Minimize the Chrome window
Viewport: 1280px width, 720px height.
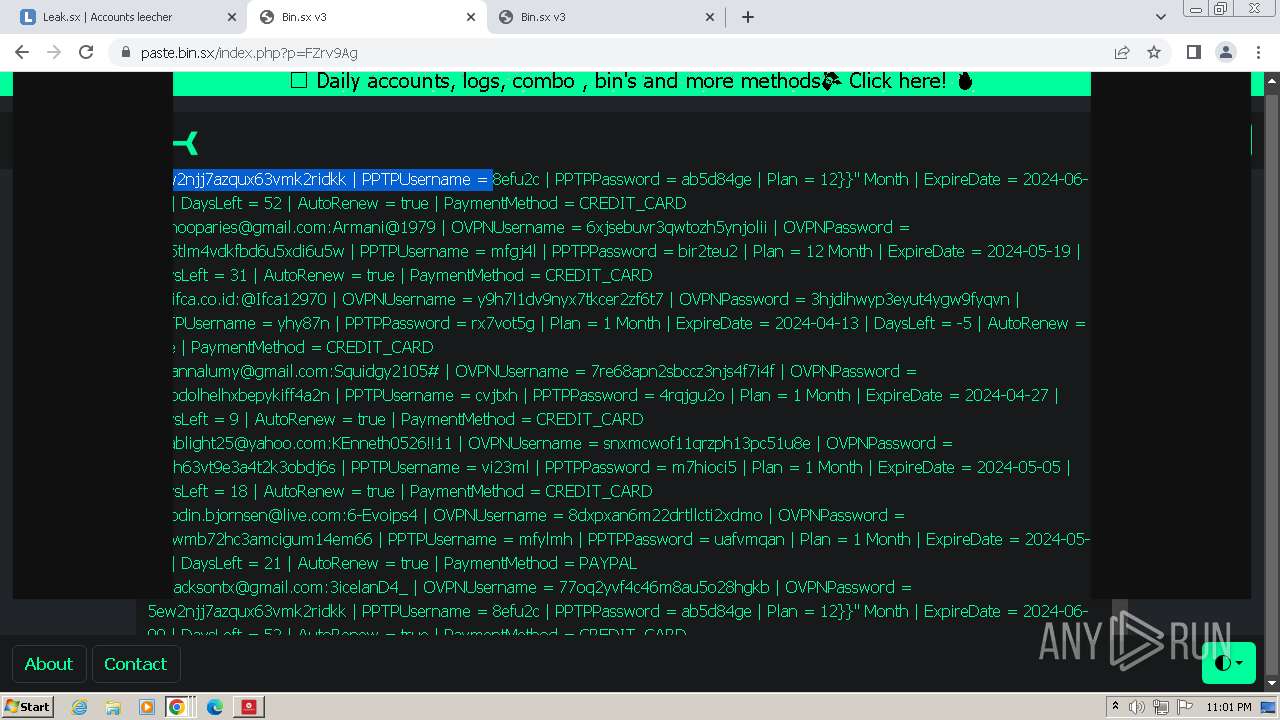click(x=1195, y=9)
